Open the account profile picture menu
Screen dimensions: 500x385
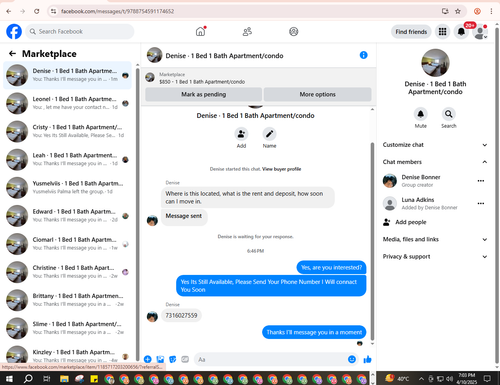[480, 32]
